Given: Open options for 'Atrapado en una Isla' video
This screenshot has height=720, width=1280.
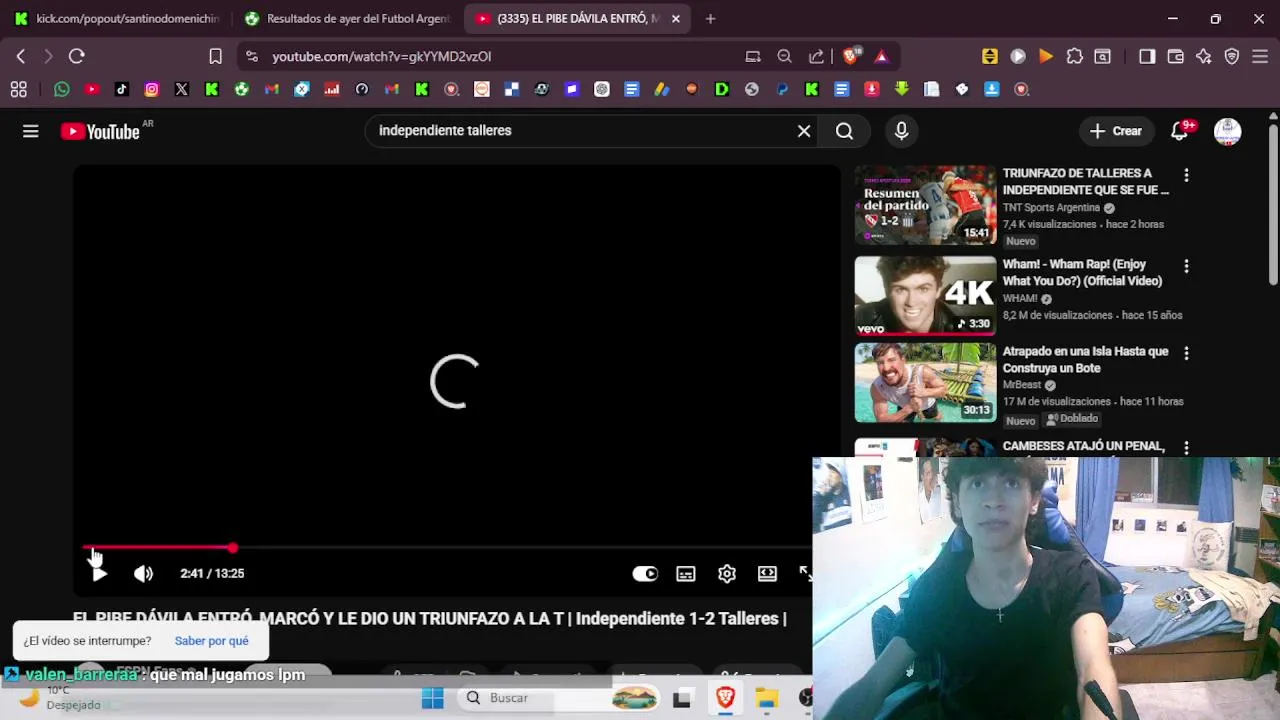Looking at the screenshot, I should point(1186,353).
